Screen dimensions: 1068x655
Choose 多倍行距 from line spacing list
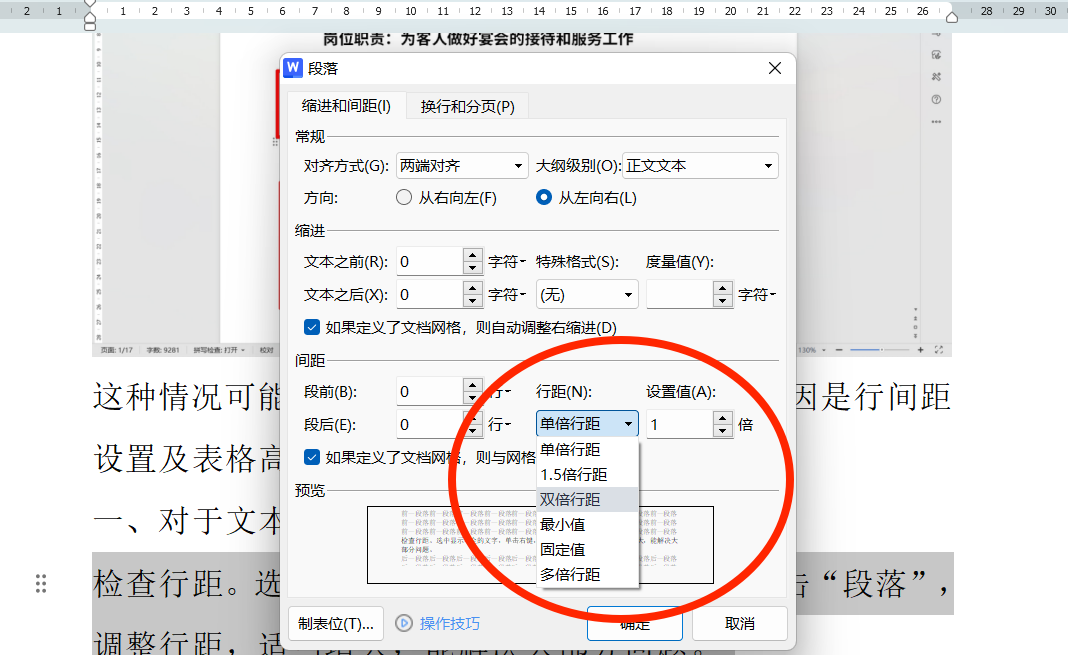click(588, 575)
